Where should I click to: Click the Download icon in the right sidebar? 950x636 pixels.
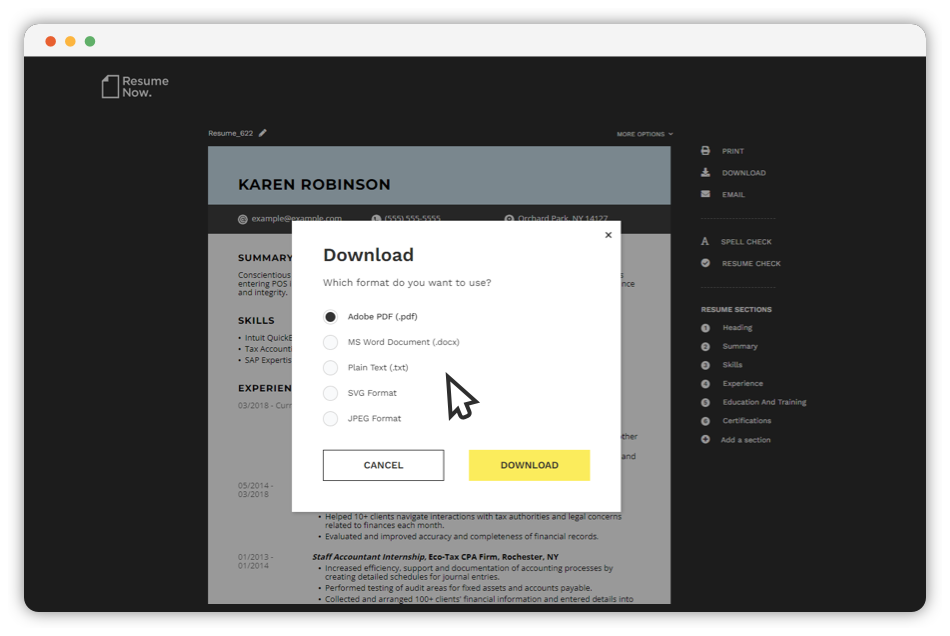point(706,172)
